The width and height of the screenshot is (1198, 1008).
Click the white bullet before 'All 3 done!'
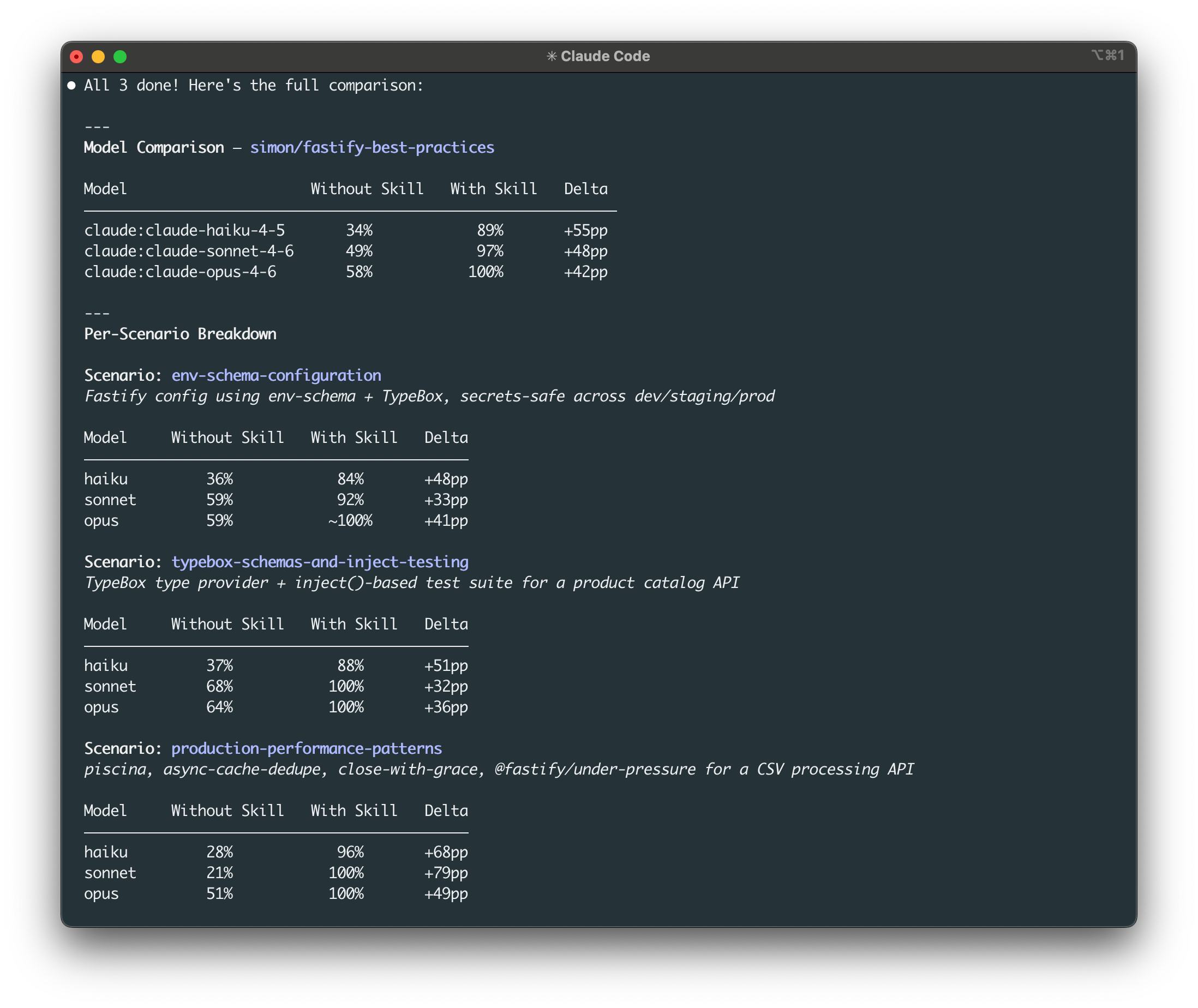point(71,86)
